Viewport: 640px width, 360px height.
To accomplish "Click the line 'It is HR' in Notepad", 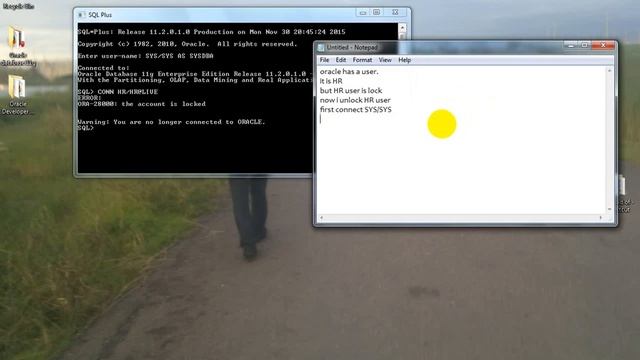I will tap(331, 81).
